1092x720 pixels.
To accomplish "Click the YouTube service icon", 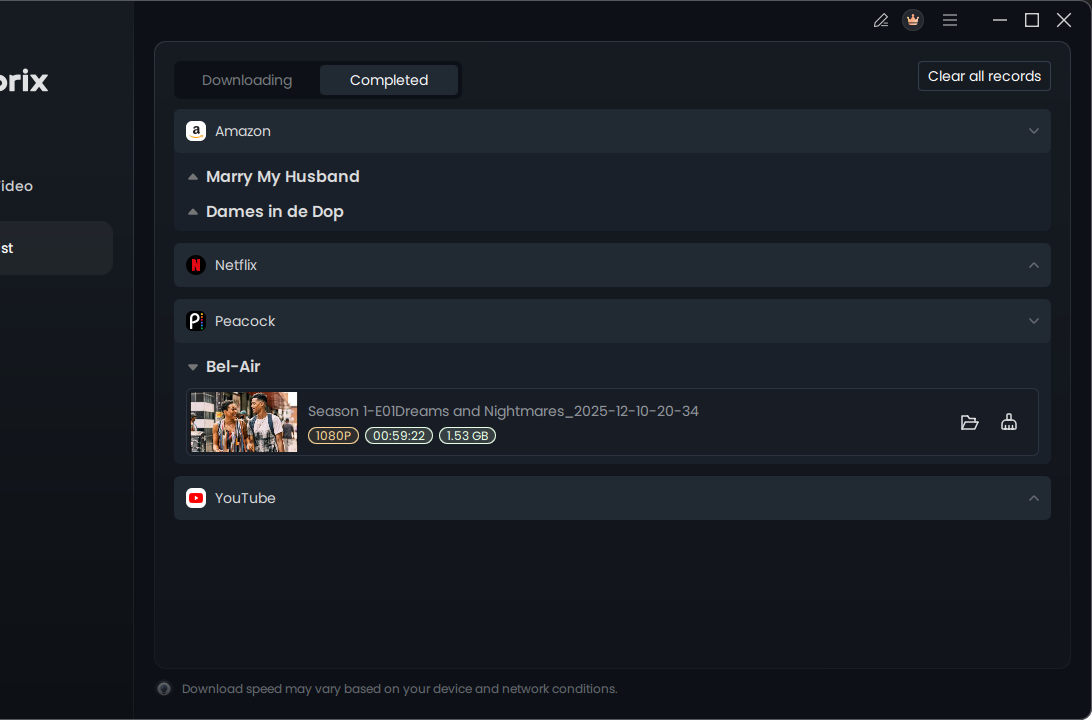I will pyautogui.click(x=195, y=497).
